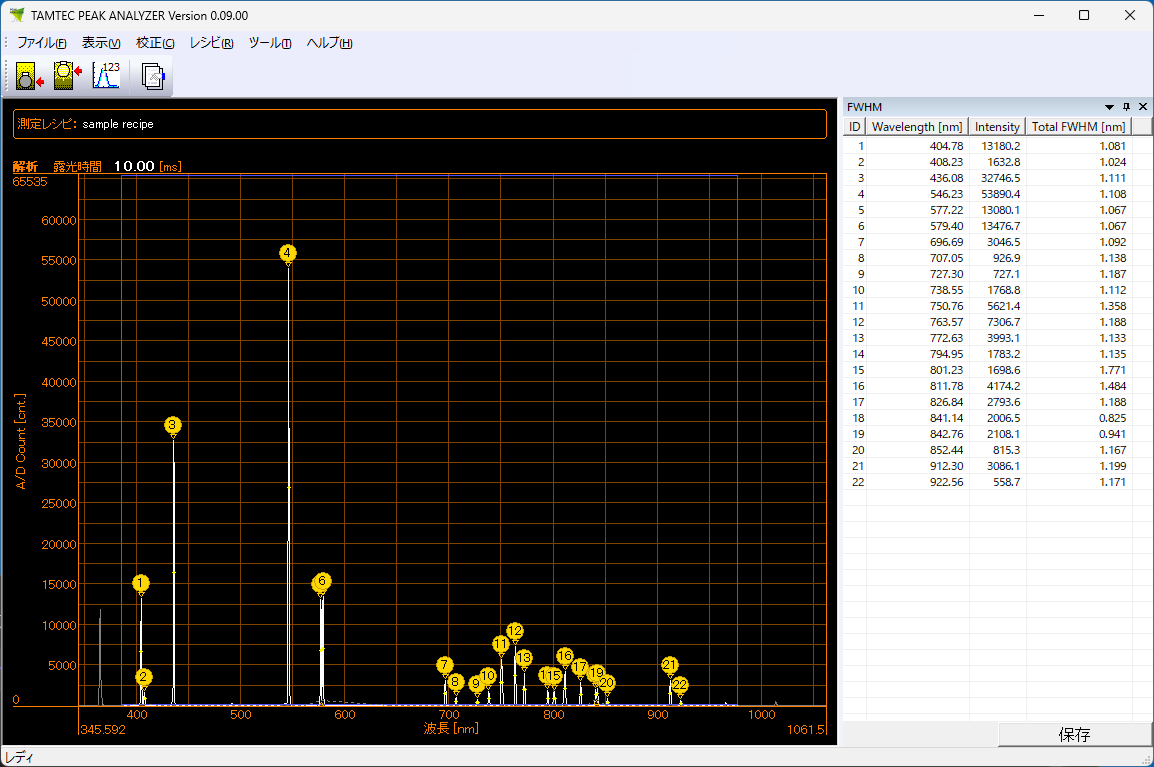Click peak marker 21 on the spectrum
Image resolution: width=1154 pixels, height=767 pixels.
coord(670,664)
